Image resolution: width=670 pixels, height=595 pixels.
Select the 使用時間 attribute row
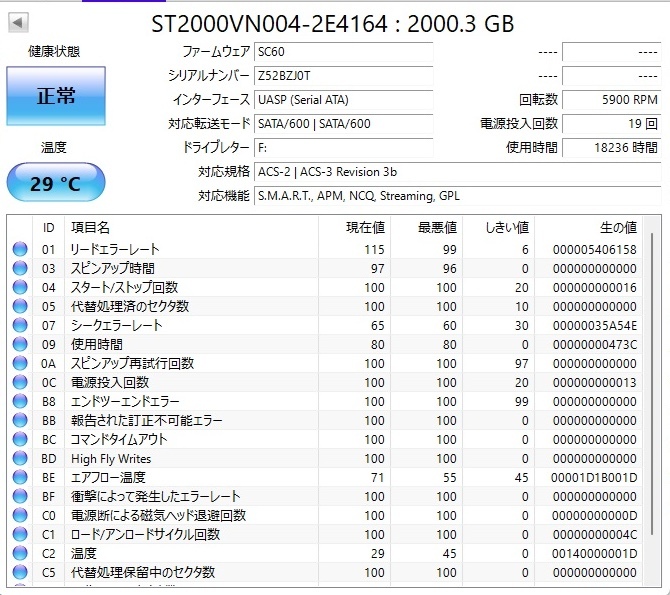[325, 344]
